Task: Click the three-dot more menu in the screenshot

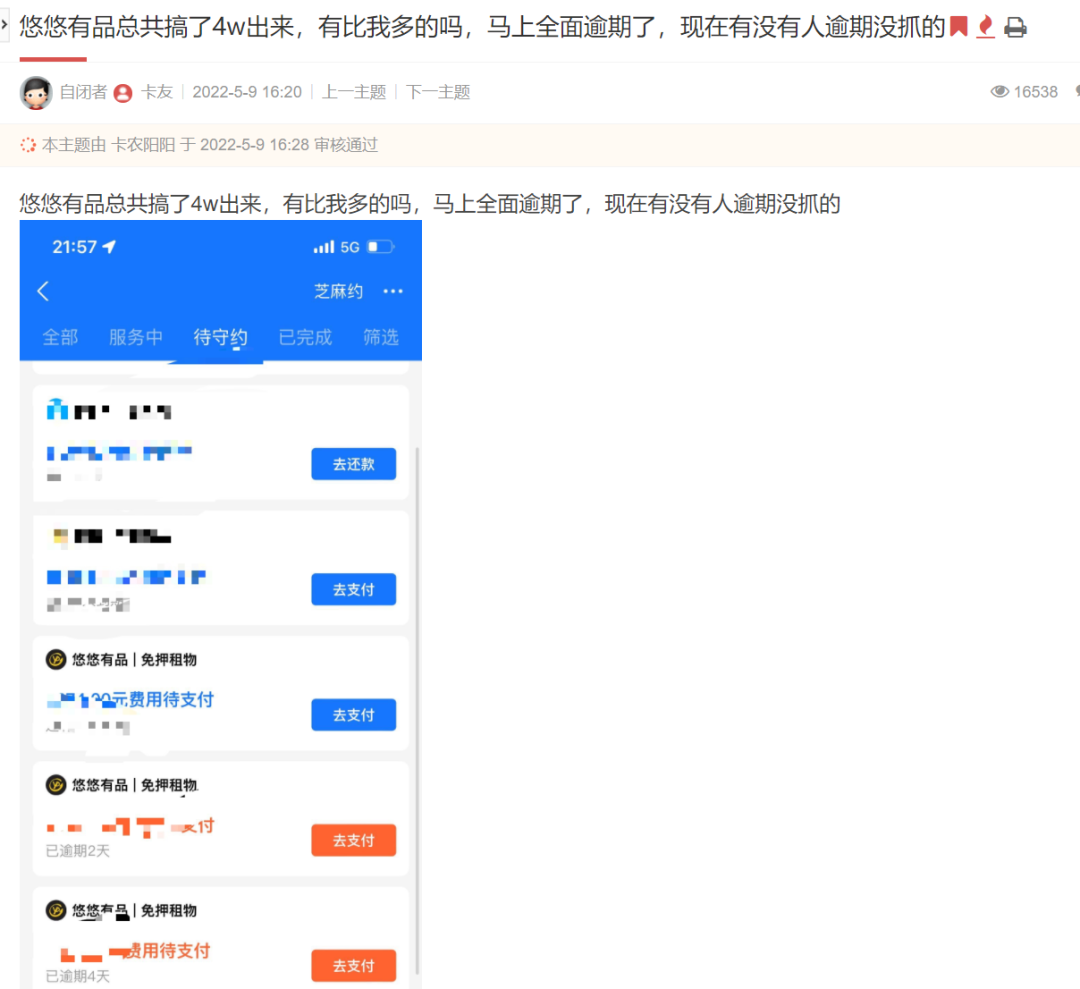Action: pyautogui.click(x=393, y=291)
